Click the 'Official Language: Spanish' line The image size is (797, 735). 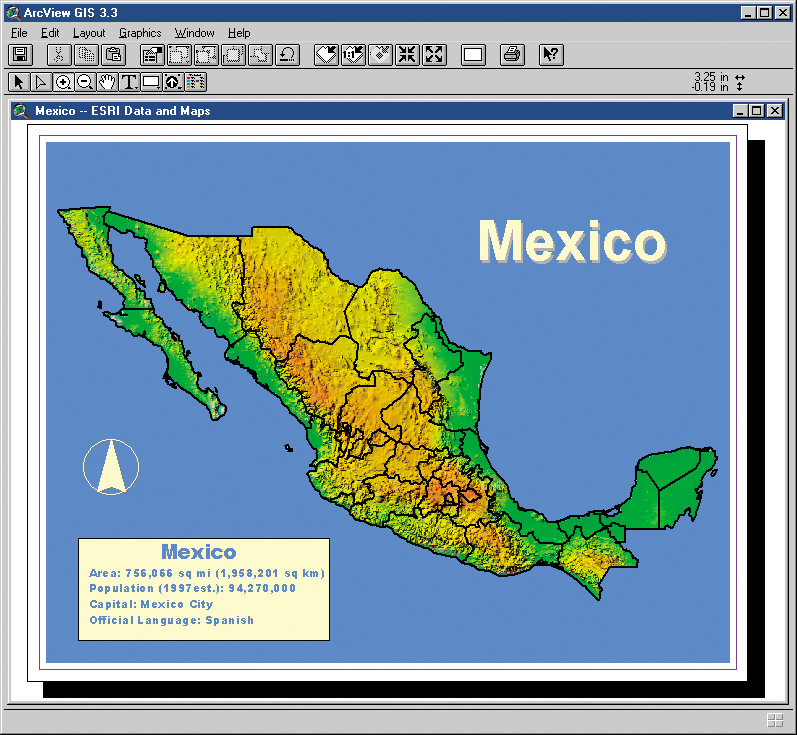tap(171, 620)
